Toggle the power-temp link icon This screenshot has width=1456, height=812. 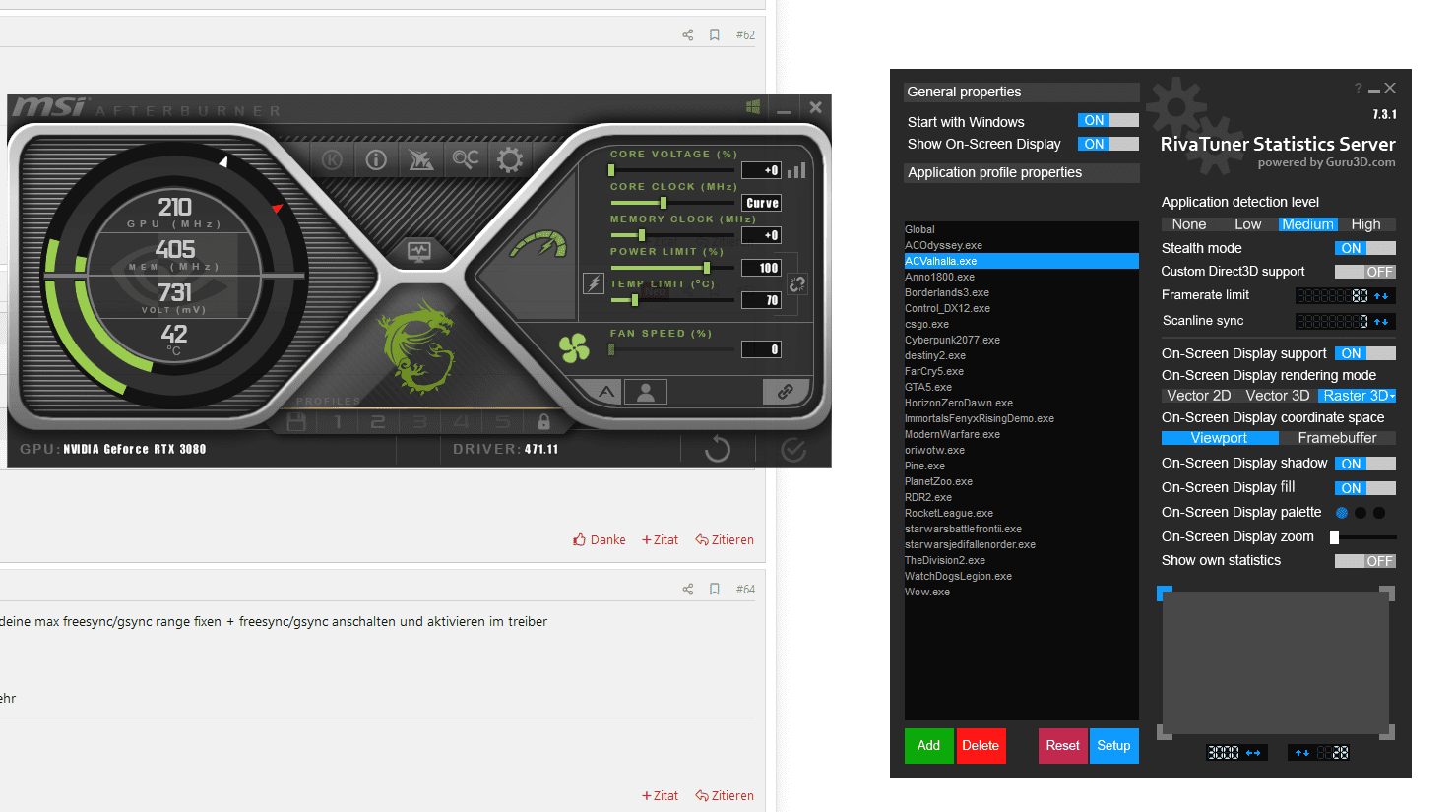tap(797, 284)
